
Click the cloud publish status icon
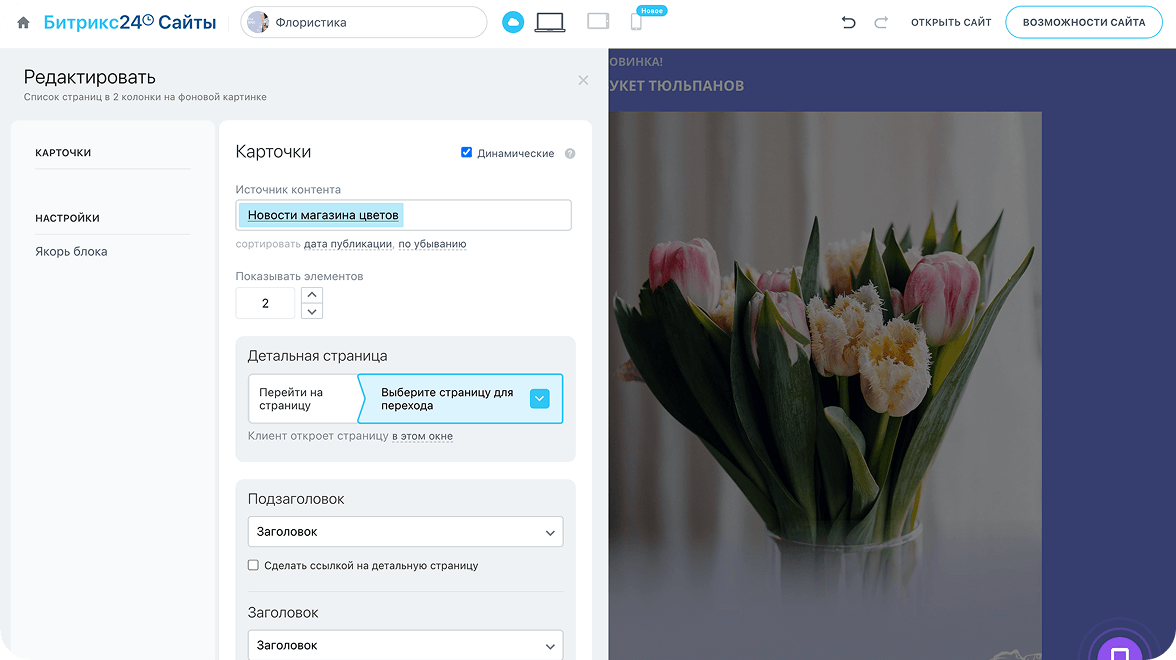click(x=513, y=22)
